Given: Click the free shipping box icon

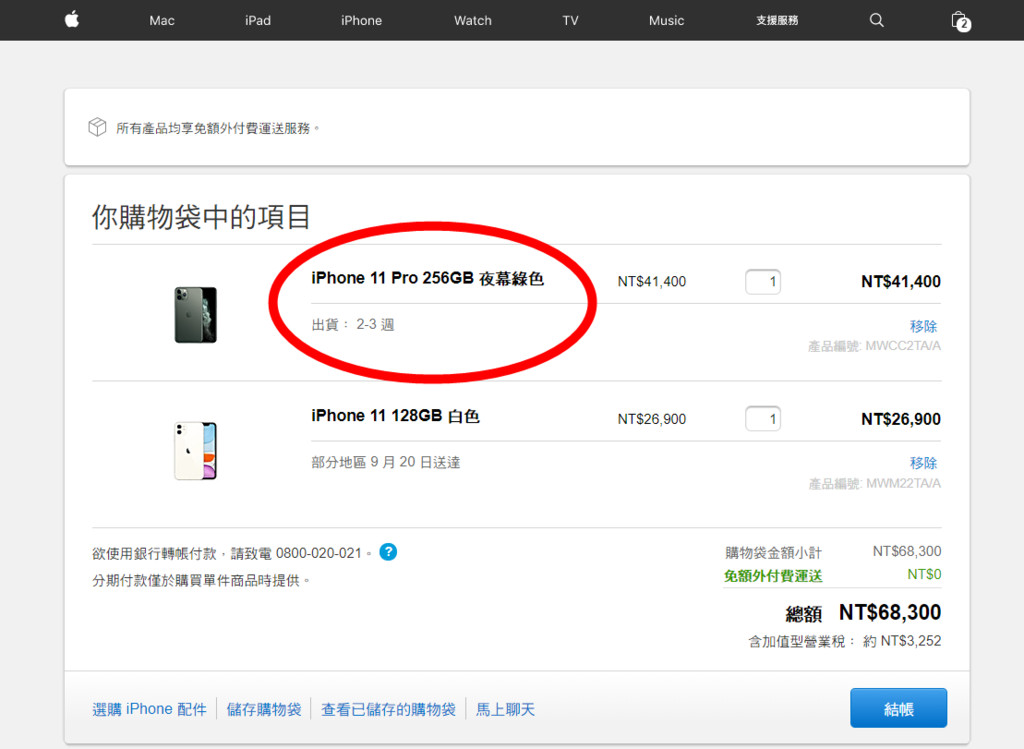Looking at the screenshot, I should 97,128.
